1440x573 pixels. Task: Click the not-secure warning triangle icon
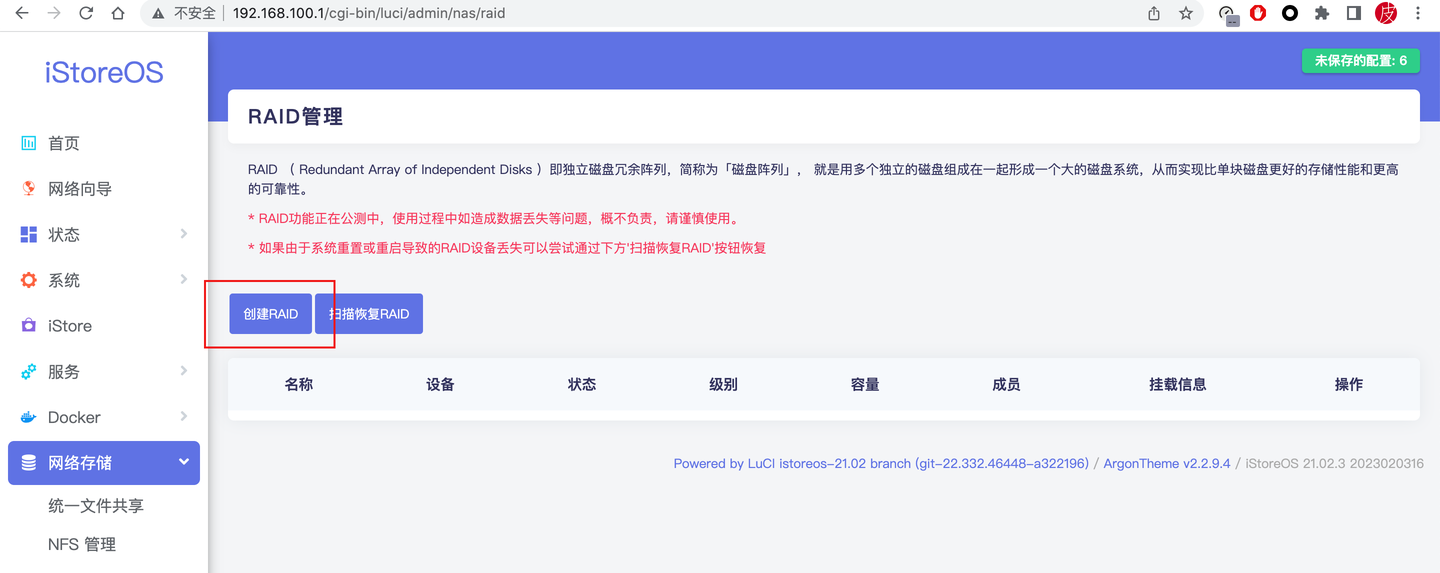pyautogui.click(x=159, y=13)
